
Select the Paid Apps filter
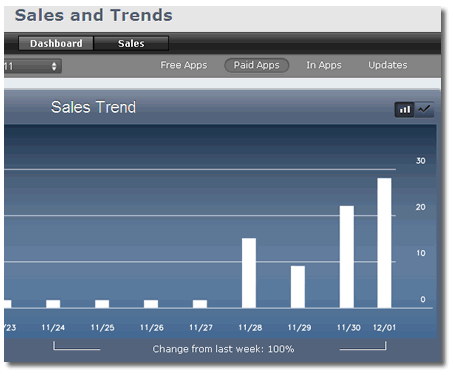click(256, 65)
